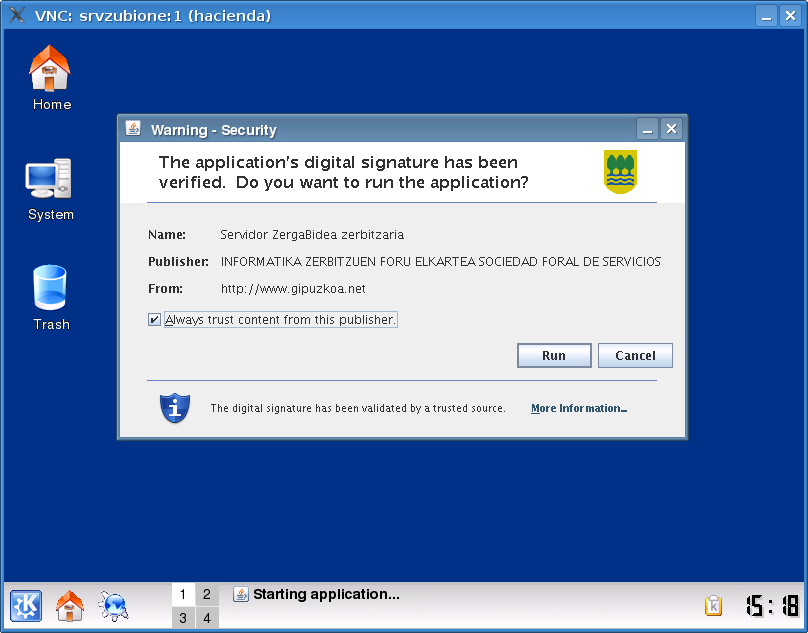Switch to virtual desktop 3

183,618
